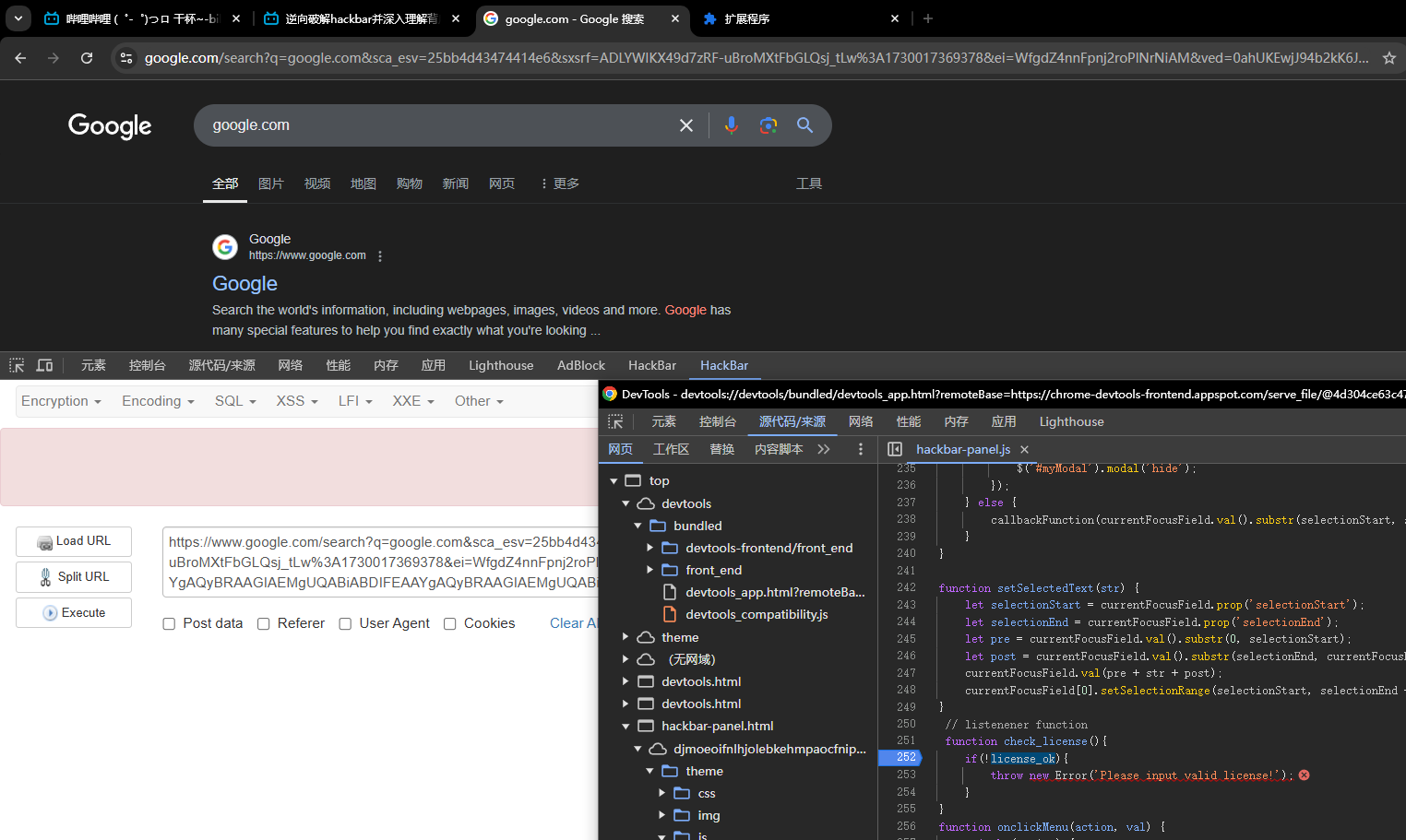Check the Referer checkbox
The width and height of the screenshot is (1406, 840).
264,624
